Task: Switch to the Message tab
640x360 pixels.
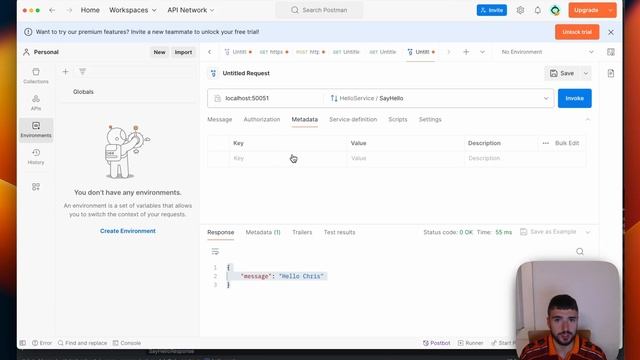Action: click(220, 120)
